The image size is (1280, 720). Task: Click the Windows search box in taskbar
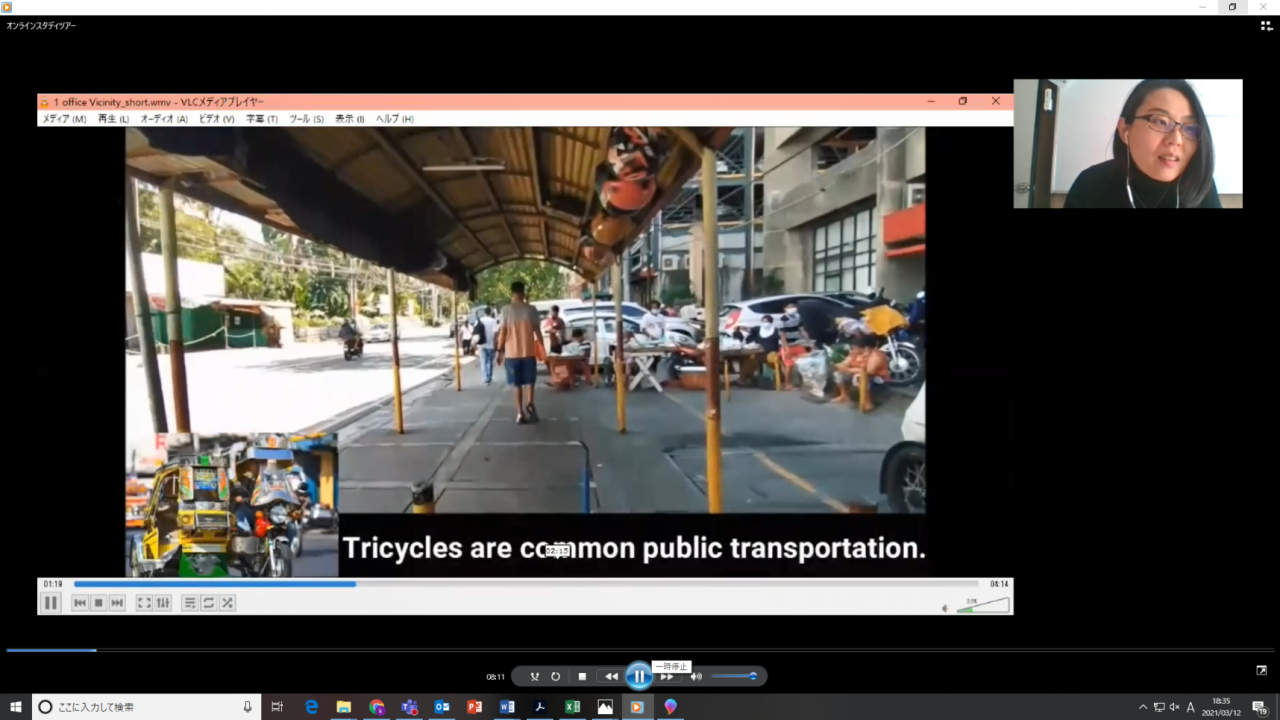[x=146, y=707]
